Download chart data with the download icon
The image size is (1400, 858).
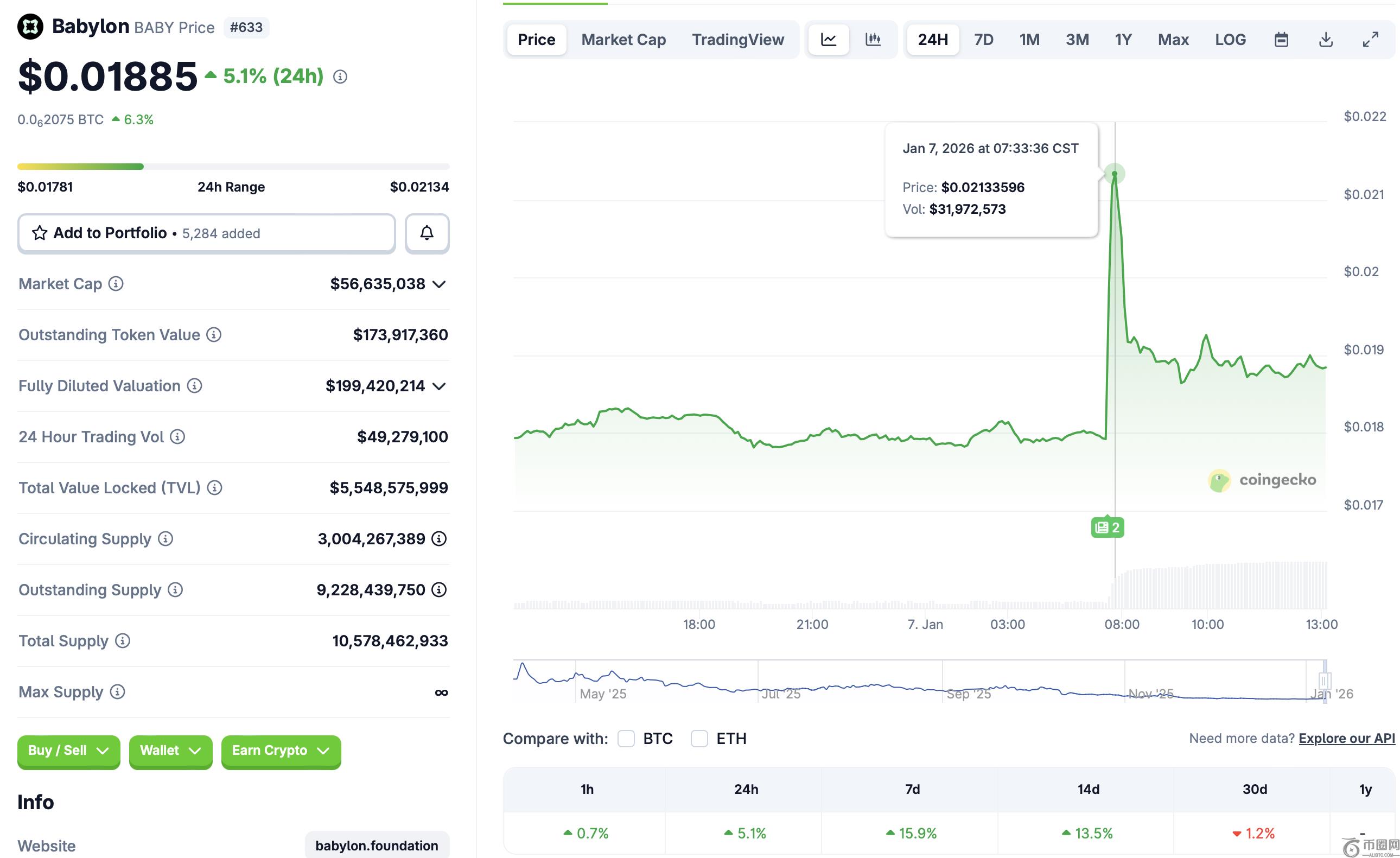(x=1326, y=40)
